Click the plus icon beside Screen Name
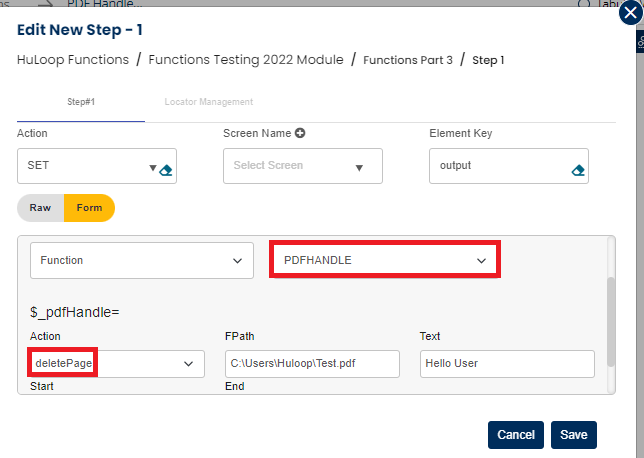644x458 pixels. pos(299,134)
